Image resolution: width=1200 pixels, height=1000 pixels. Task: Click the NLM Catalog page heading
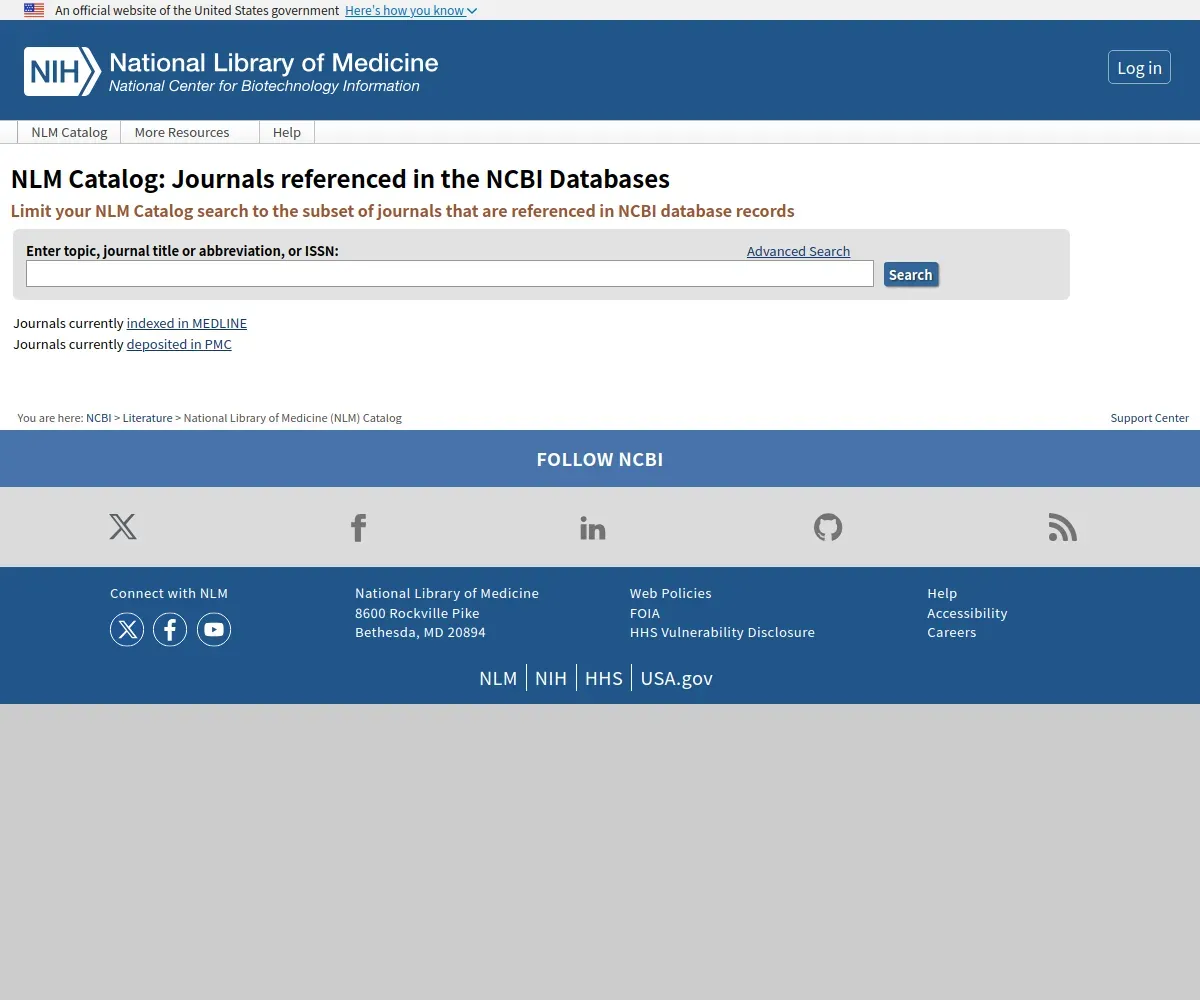(340, 179)
